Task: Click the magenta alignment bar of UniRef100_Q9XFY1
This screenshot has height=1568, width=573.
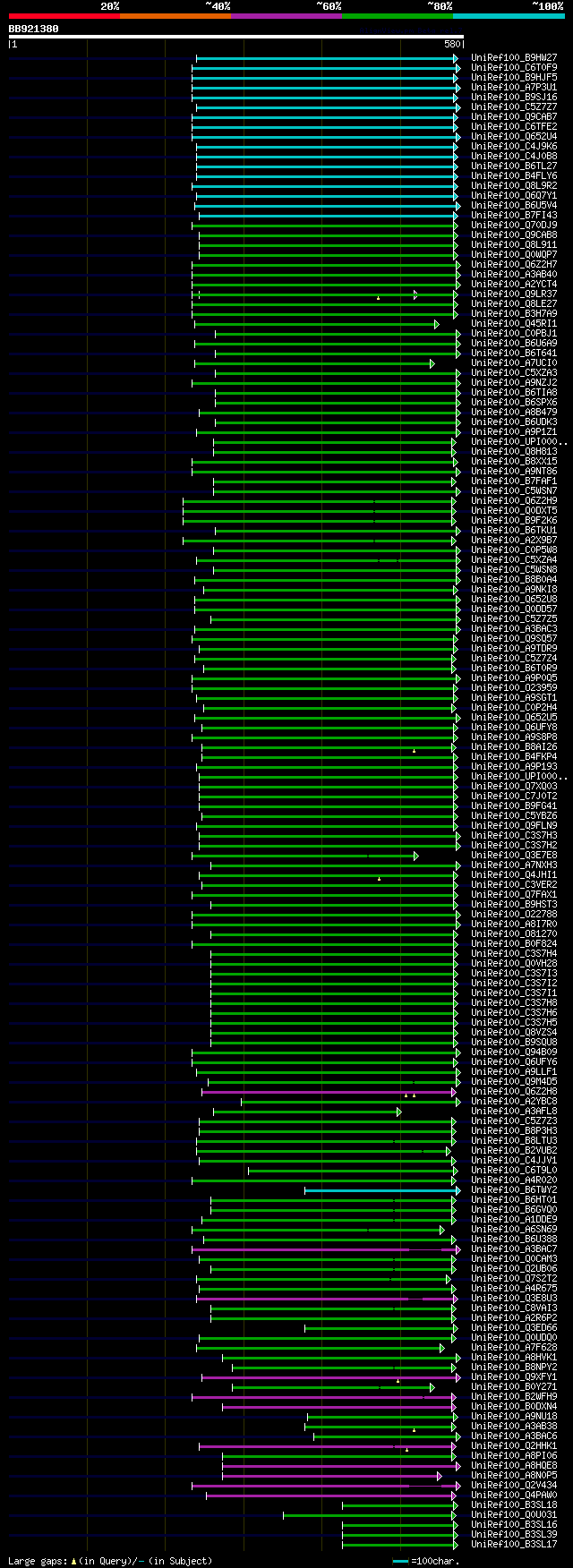Action: (x=329, y=1377)
